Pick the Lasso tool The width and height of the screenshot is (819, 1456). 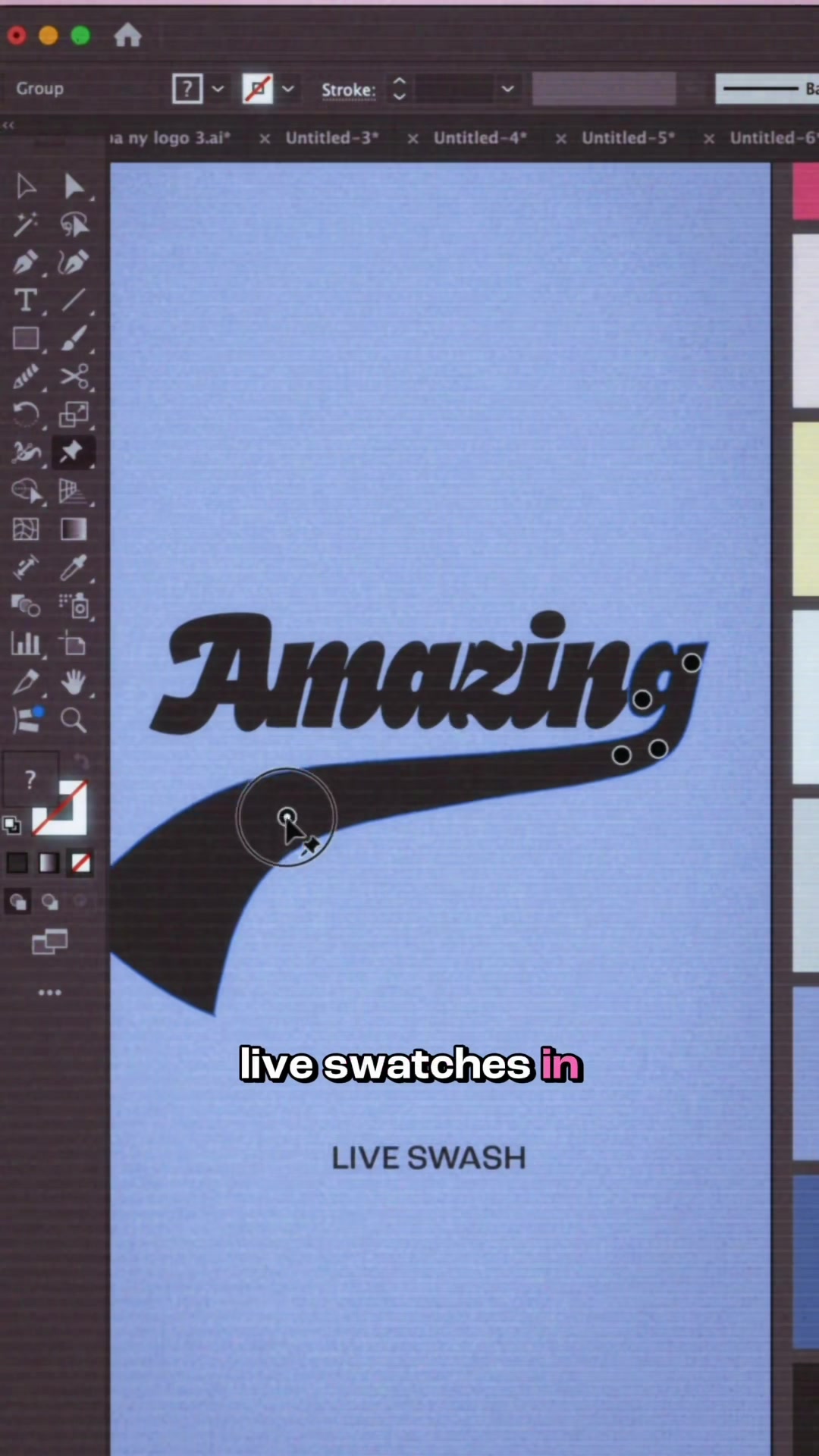click(74, 224)
